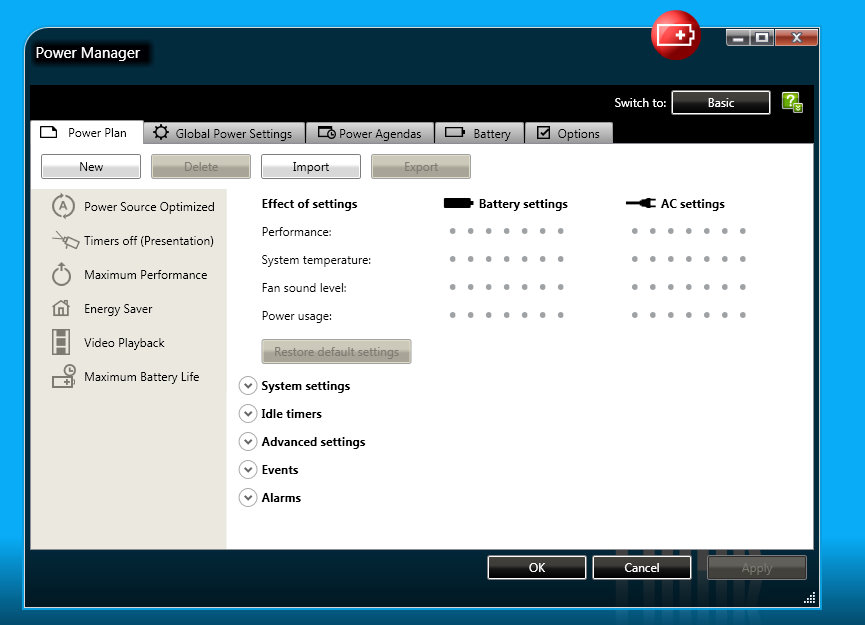Image resolution: width=865 pixels, height=625 pixels.
Task: Click the red battery status icon
Action: [676, 35]
